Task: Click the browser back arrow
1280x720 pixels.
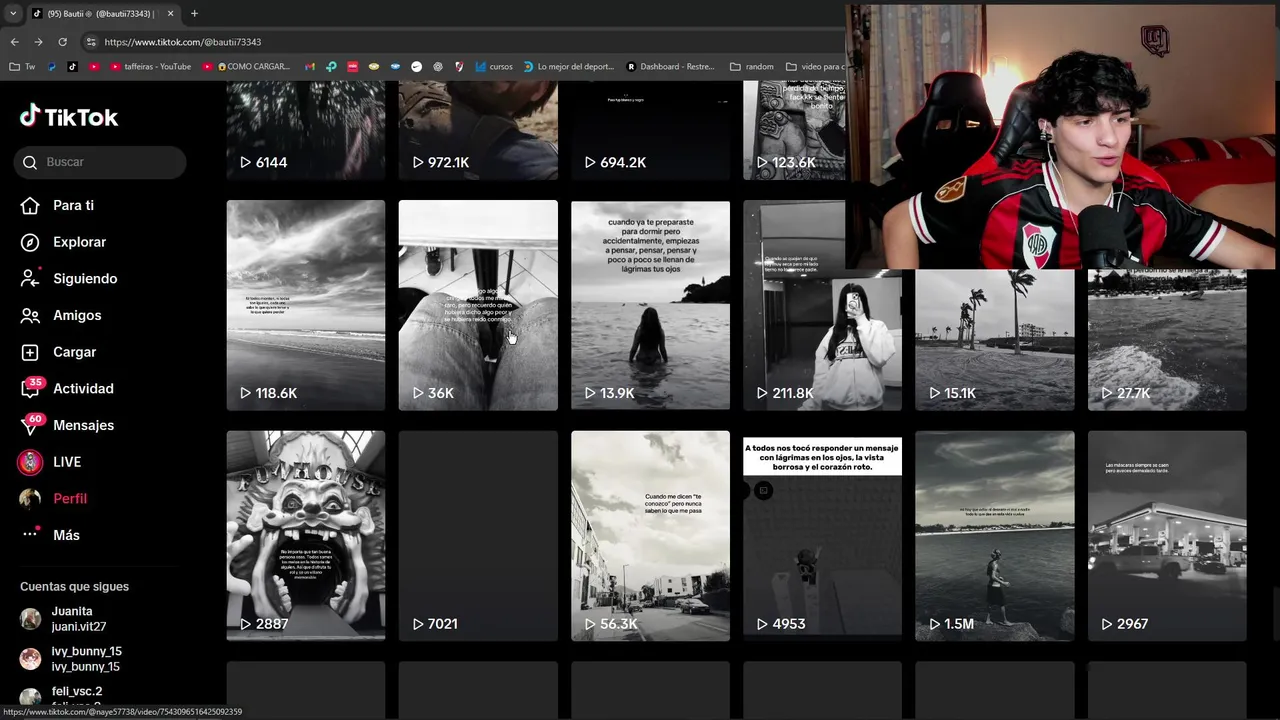Action: [14, 42]
